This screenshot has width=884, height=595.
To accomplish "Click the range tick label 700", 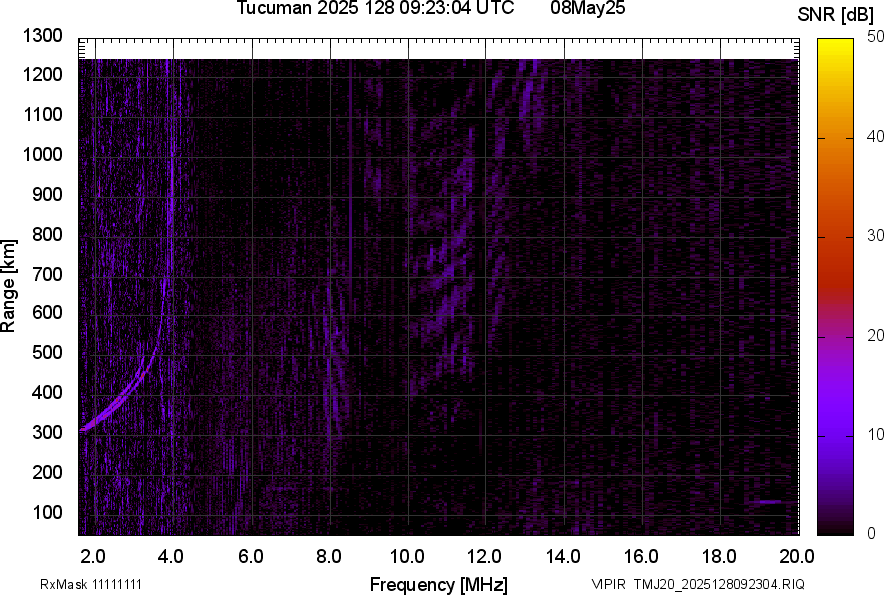I will tap(47, 274).
